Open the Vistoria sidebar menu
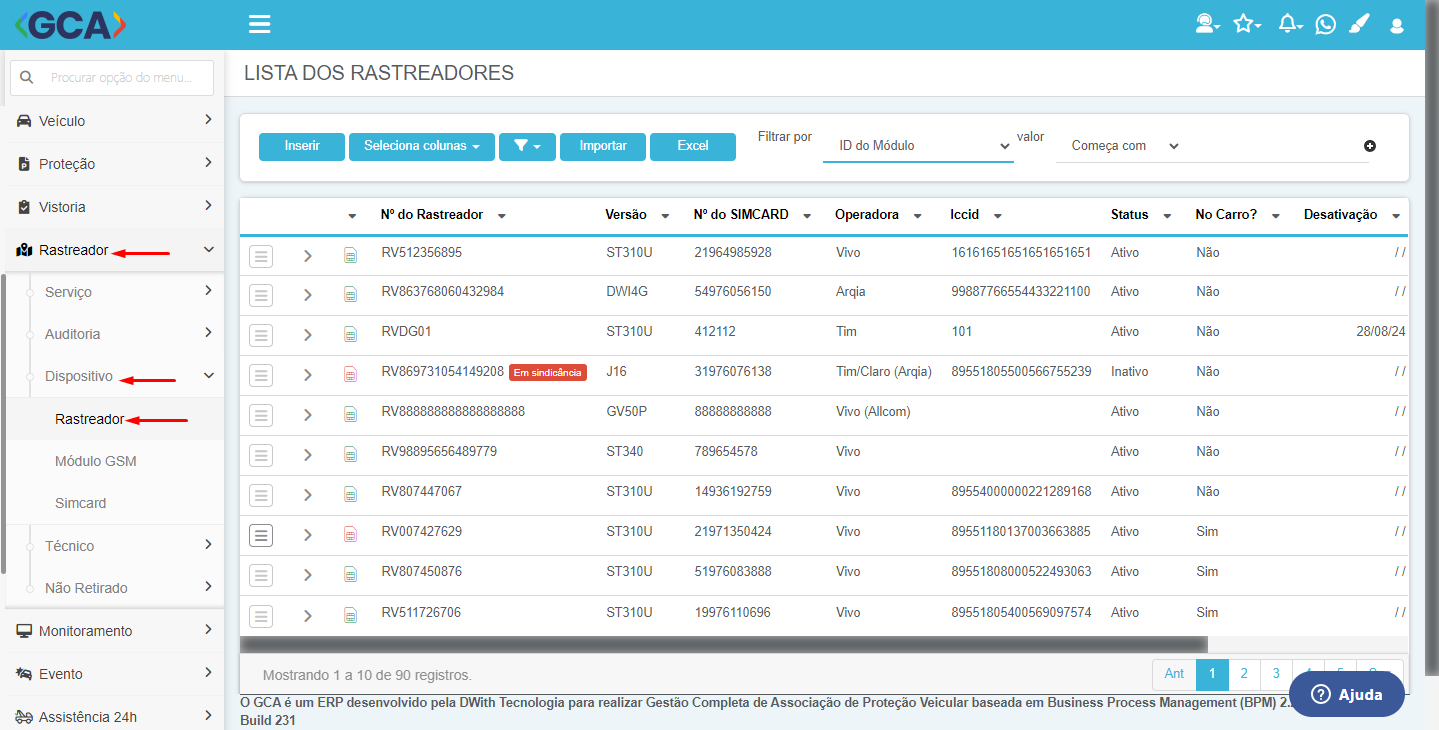The image size is (1439, 730). tap(113, 207)
